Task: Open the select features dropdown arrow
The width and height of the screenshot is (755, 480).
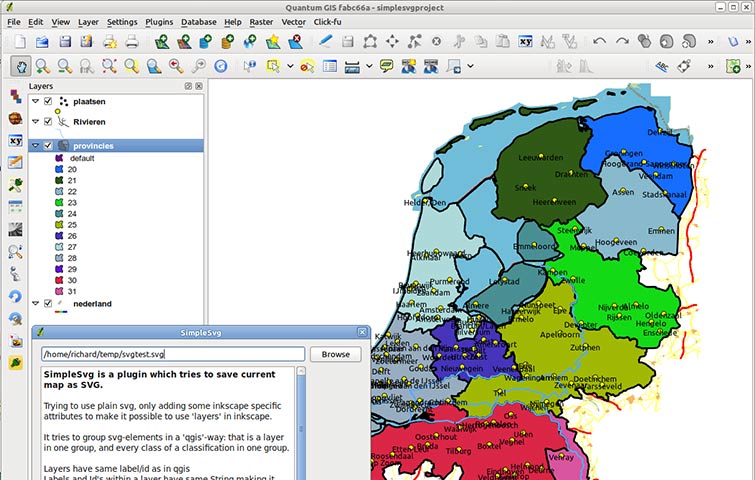Action: (x=290, y=66)
